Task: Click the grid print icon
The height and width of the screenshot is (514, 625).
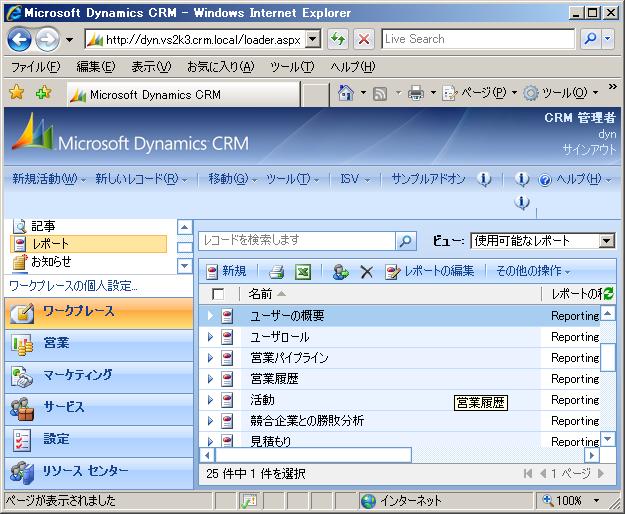Action: (276, 272)
